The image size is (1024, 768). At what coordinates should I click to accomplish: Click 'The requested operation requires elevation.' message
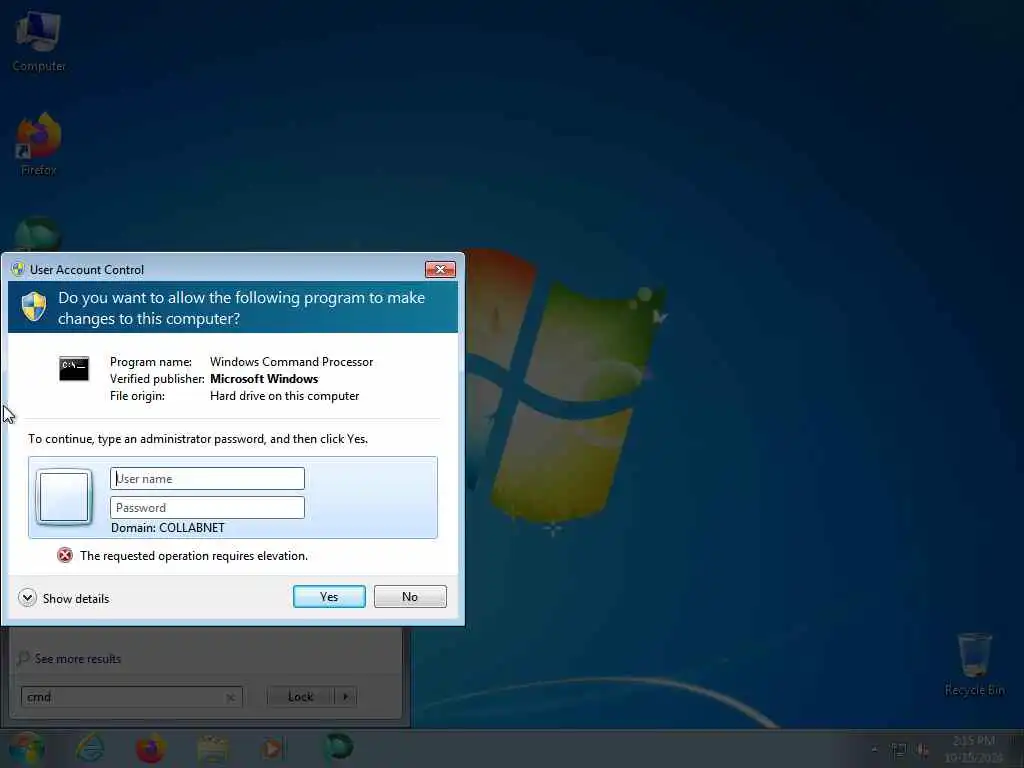coord(194,556)
